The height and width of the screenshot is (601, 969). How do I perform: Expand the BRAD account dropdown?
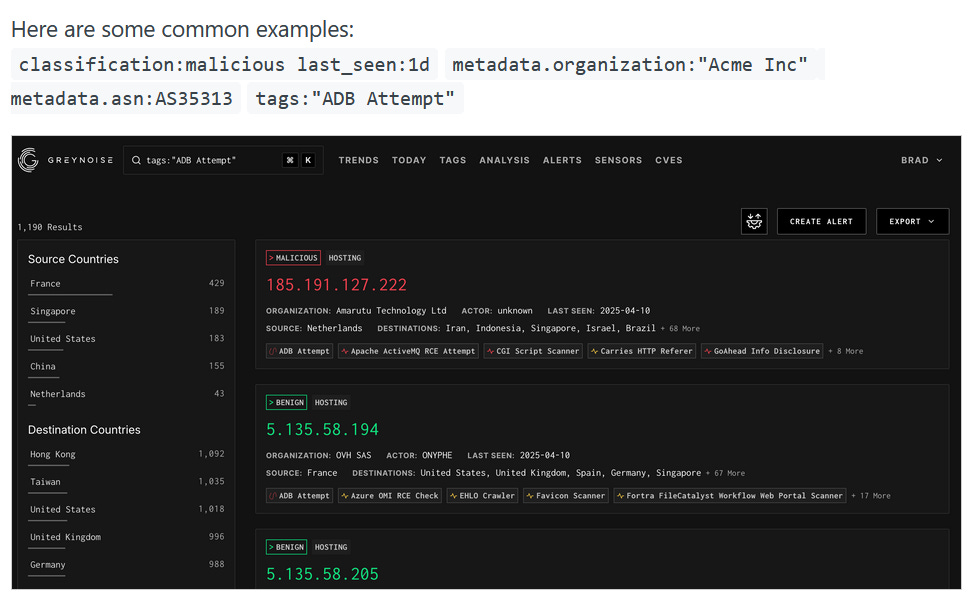click(x=921, y=160)
